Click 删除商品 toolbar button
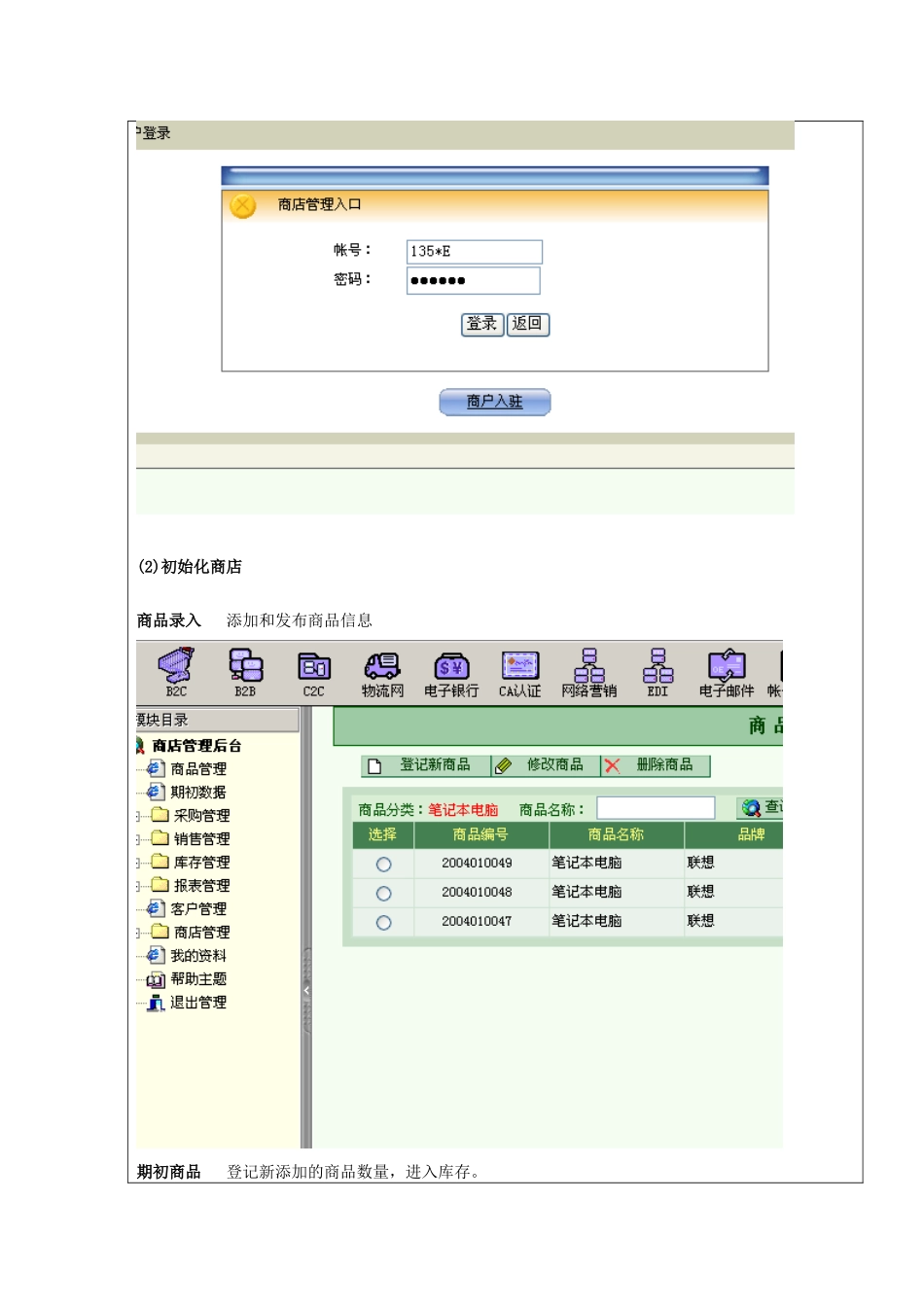Screen dimensions: 924x1307 point(655,766)
